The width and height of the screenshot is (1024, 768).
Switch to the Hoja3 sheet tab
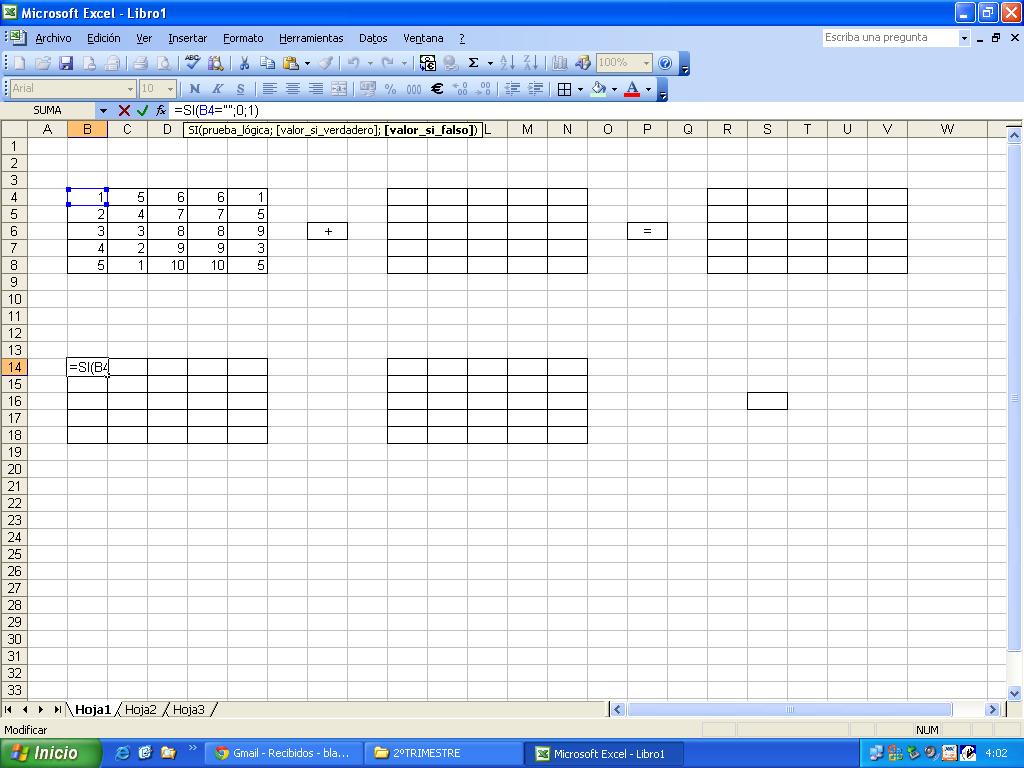pyautogui.click(x=189, y=709)
